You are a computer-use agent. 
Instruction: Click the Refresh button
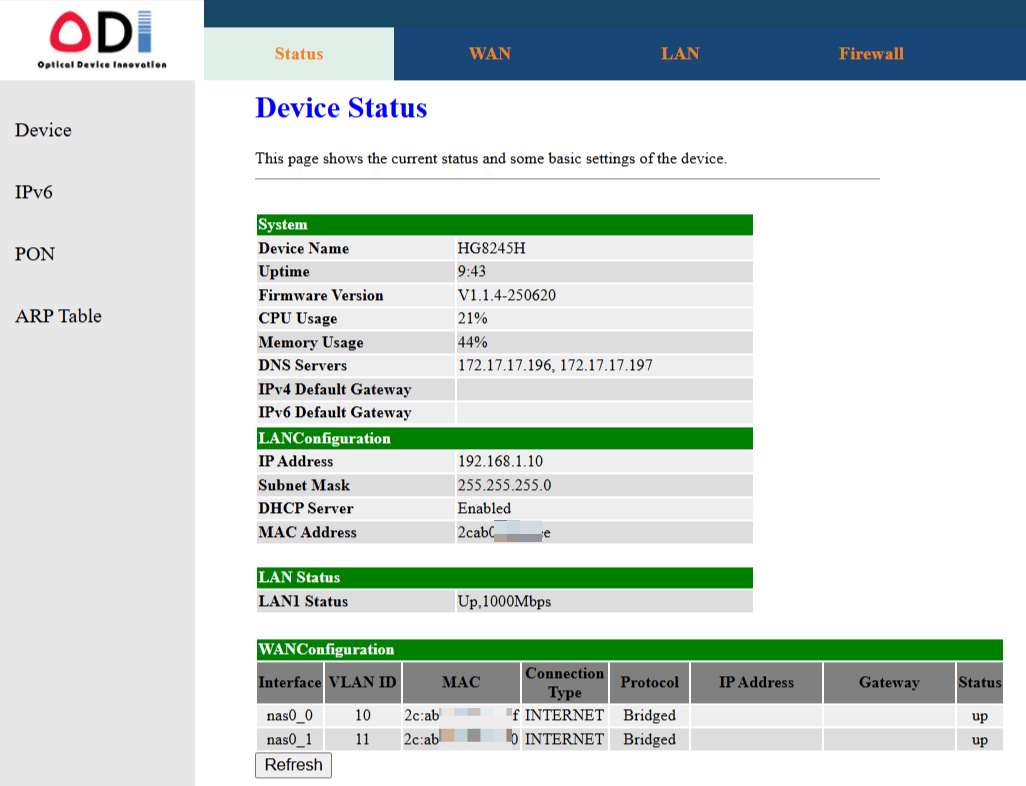tap(293, 765)
